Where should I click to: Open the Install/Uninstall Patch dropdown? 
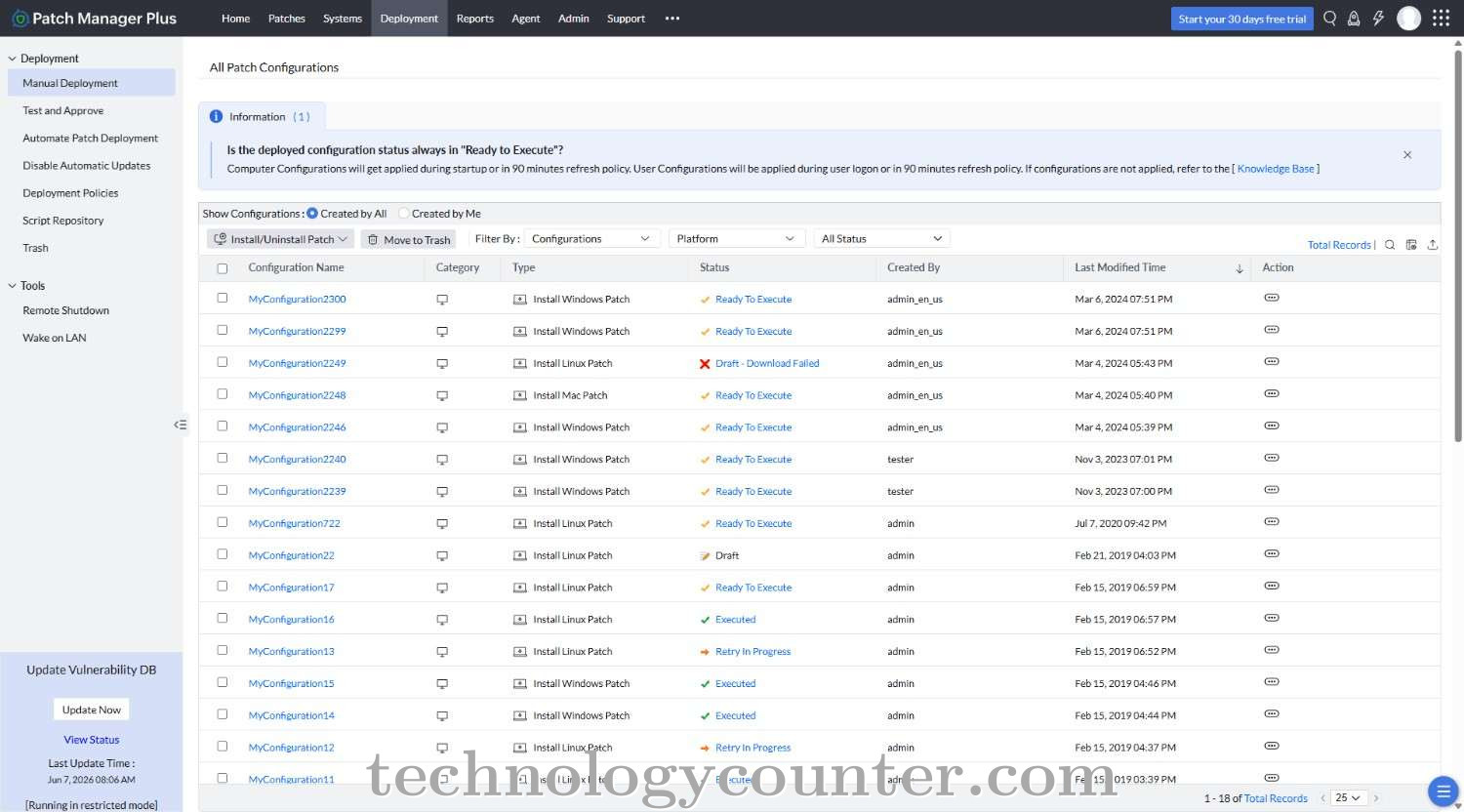(x=280, y=239)
